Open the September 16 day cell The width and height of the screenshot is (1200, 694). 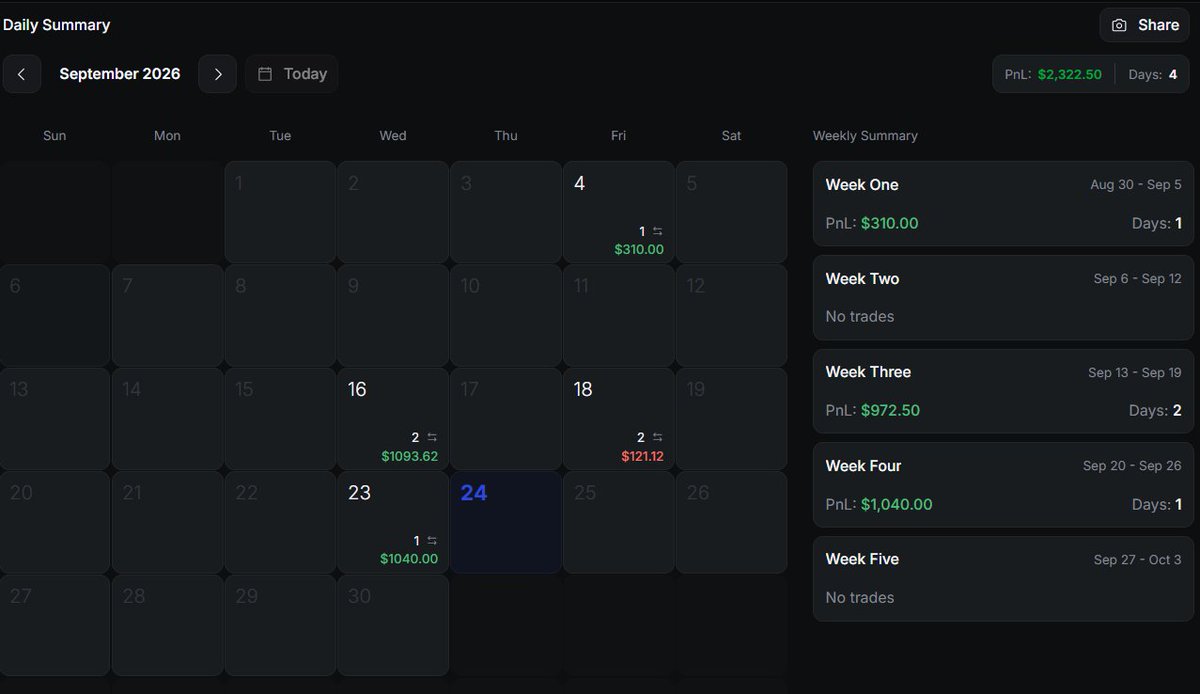393,418
